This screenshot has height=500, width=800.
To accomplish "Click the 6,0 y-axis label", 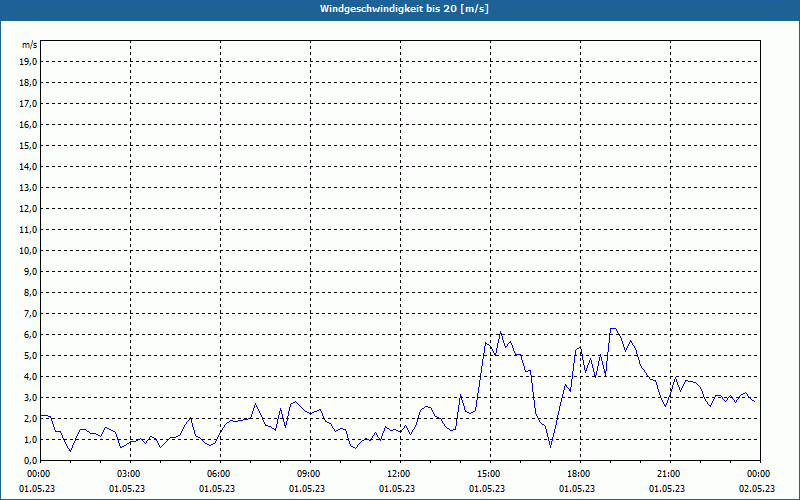I will pyautogui.click(x=30, y=335).
